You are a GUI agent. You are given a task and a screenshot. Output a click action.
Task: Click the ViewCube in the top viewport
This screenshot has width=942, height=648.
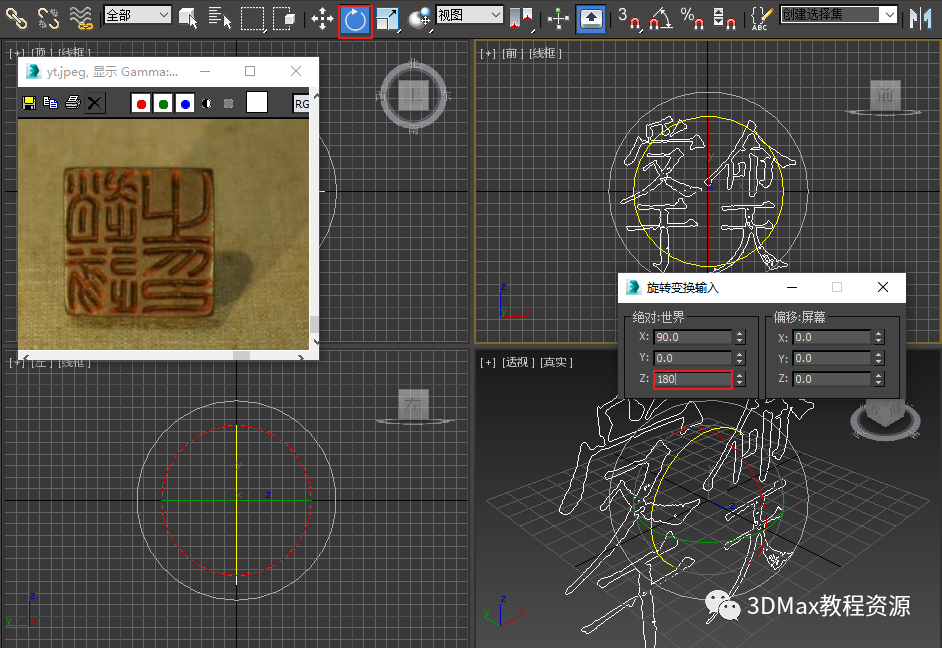[414, 96]
